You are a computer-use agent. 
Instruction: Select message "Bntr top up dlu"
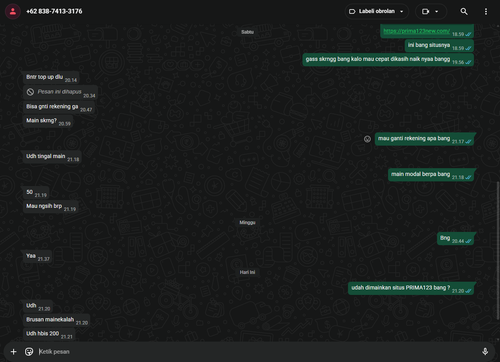click(51, 77)
